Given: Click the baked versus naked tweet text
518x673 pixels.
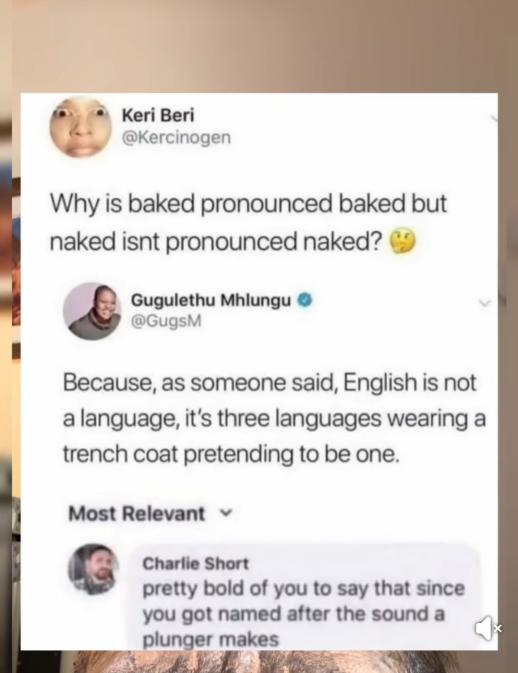Looking at the screenshot, I should pyautogui.click(x=249, y=222).
